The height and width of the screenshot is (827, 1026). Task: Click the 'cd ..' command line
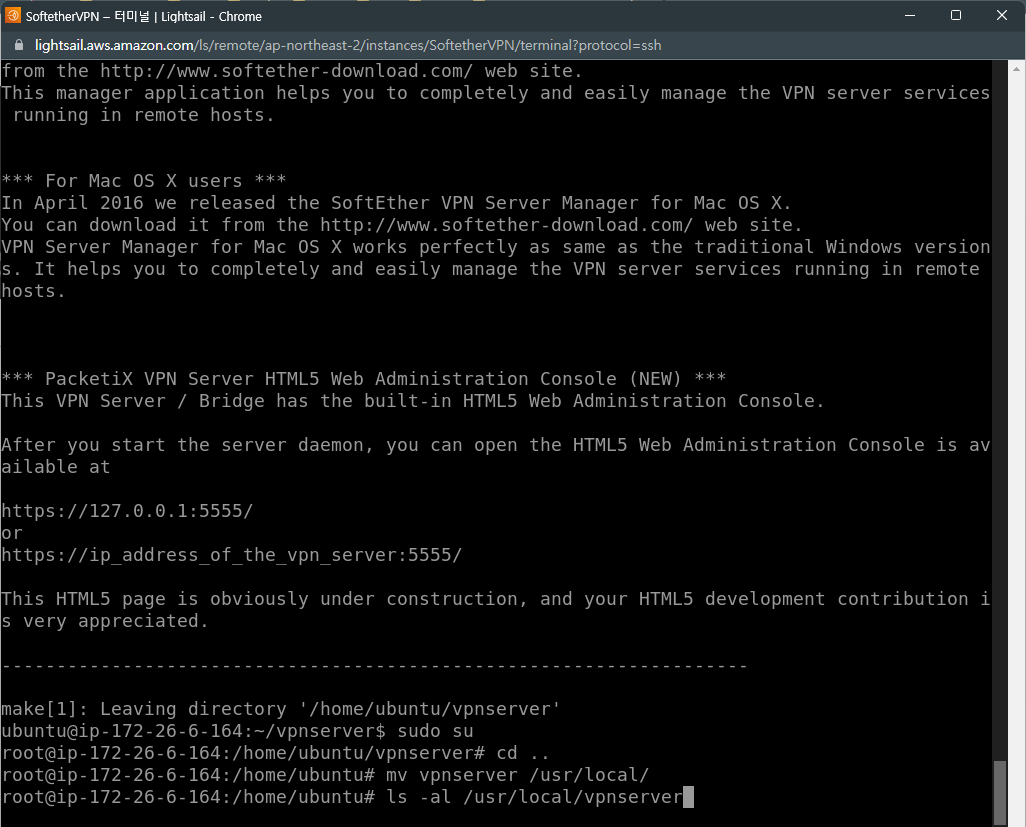[275, 753]
